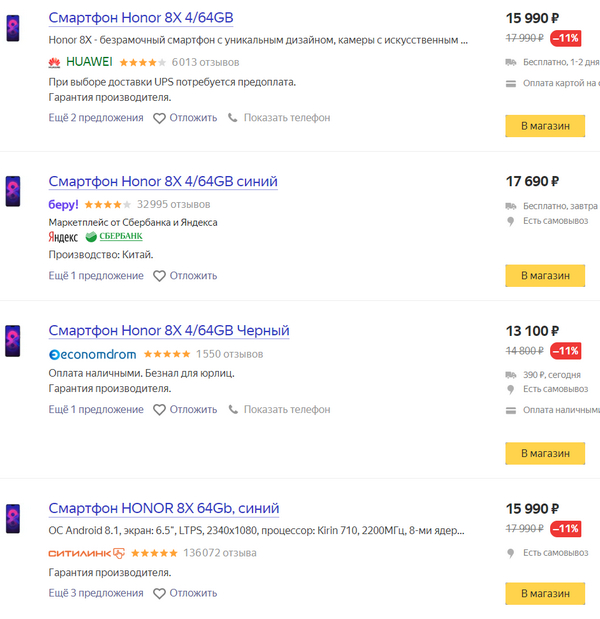Screen dimensions: 600x619
Task: Open the first Honor 8X phone thumbnail
Action: [13, 28]
